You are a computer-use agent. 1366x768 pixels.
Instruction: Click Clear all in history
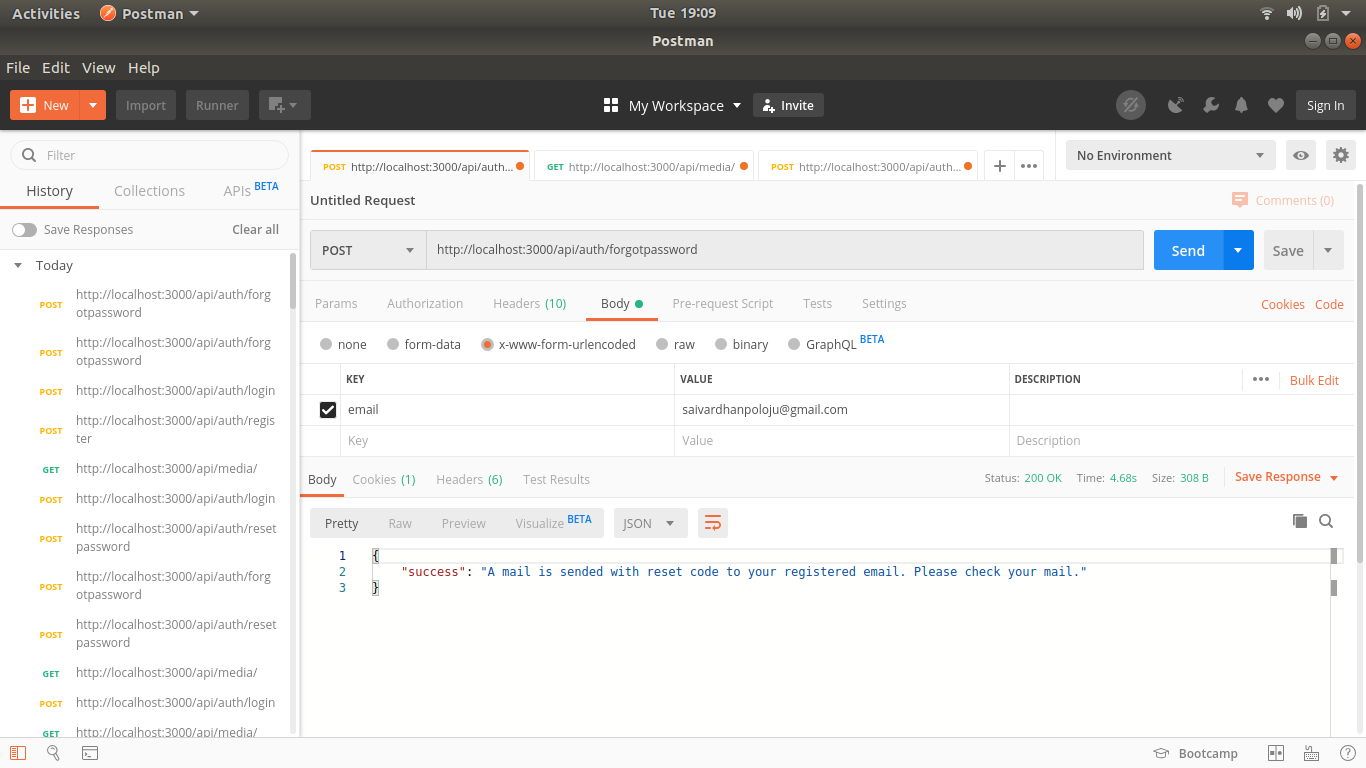pyautogui.click(x=255, y=229)
